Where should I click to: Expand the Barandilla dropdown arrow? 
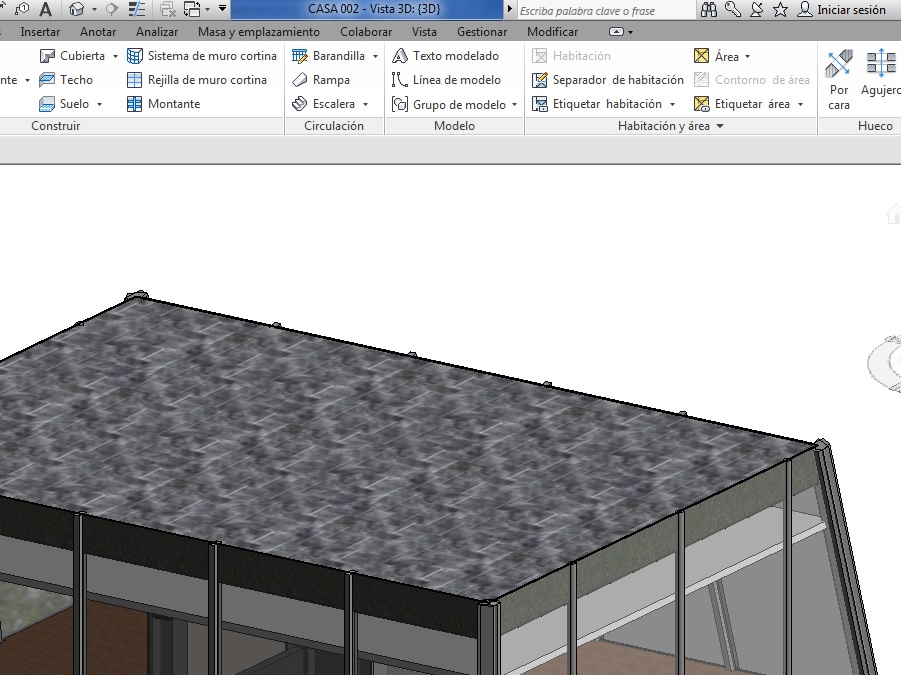[x=376, y=57]
